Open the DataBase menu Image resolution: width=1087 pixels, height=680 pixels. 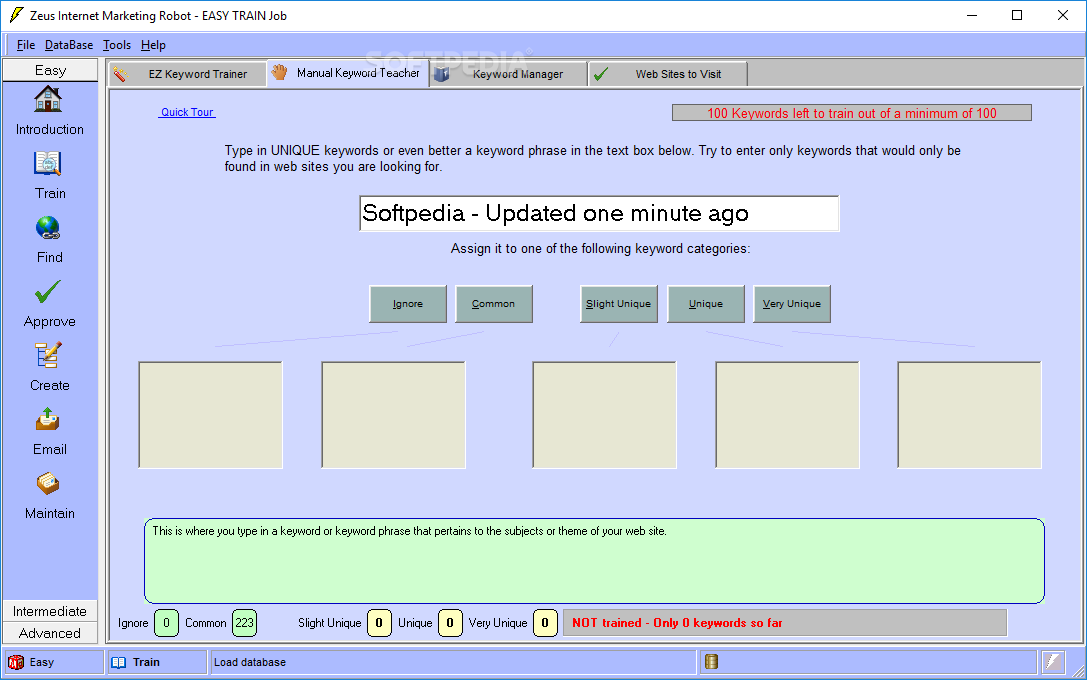click(69, 45)
